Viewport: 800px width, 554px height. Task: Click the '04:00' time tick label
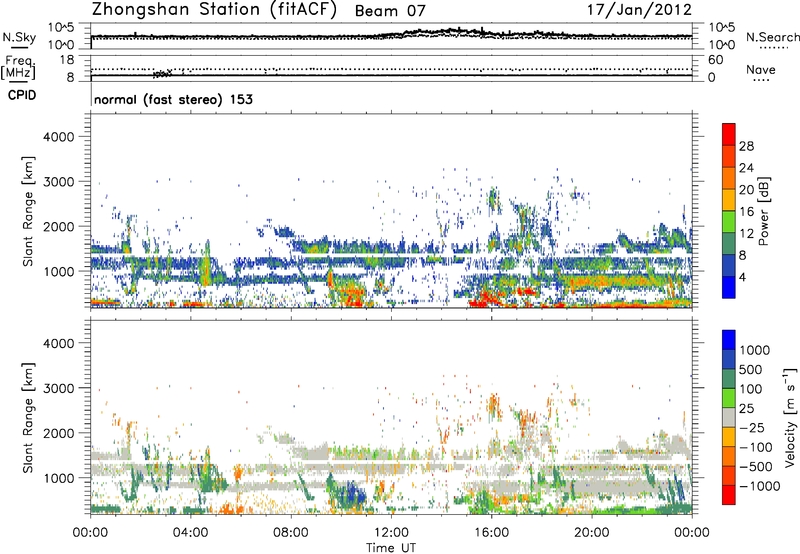[191, 533]
